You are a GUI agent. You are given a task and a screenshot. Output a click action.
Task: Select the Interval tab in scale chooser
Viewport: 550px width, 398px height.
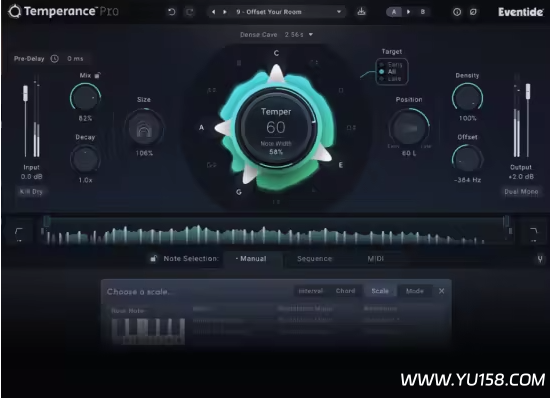(310, 291)
